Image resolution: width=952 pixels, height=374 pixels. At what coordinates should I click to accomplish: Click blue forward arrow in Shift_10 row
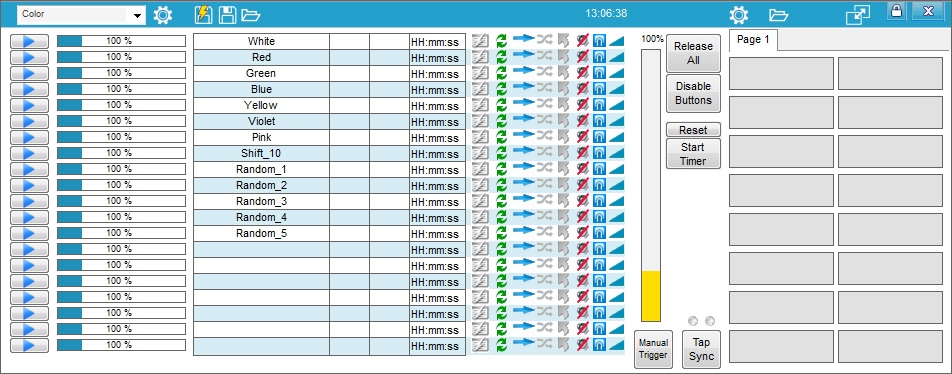click(523, 152)
